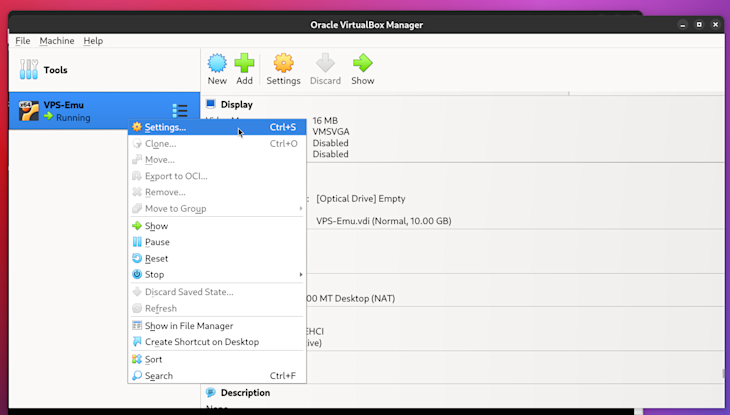The width and height of the screenshot is (730, 415).
Task: Select Create Shortcut on Desktop
Action: [x=201, y=342]
